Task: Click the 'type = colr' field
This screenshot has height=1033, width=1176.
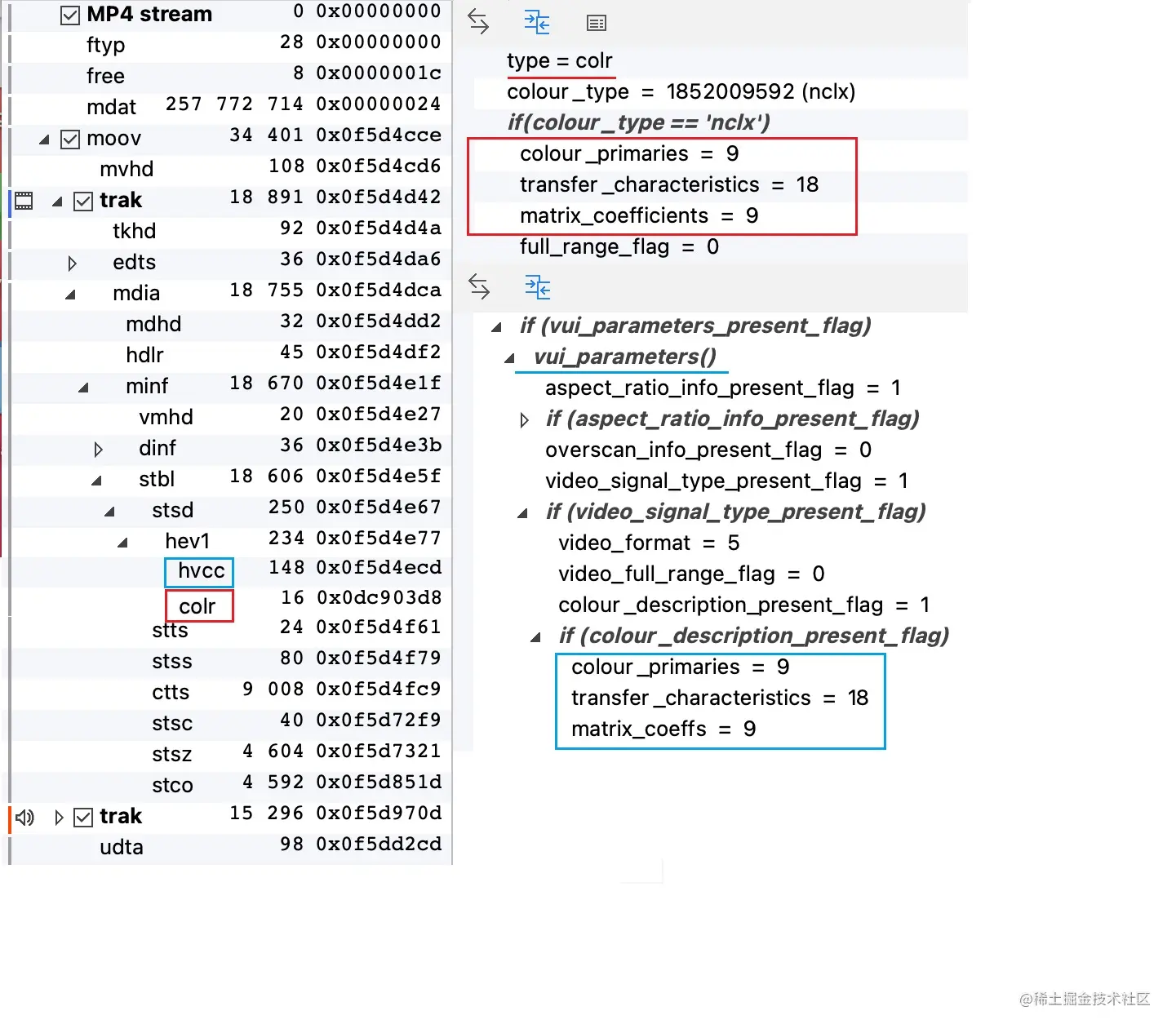Action: [559, 61]
